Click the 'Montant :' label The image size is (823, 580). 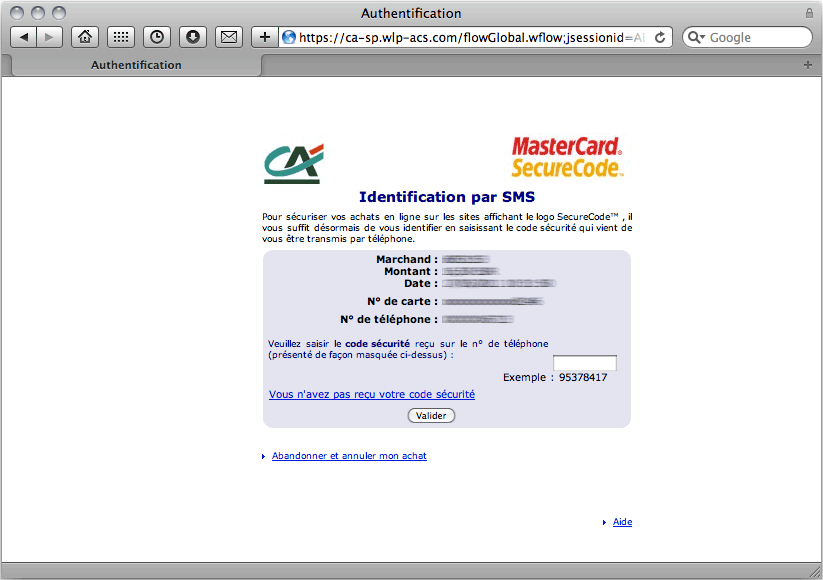click(x=411, y=271)
